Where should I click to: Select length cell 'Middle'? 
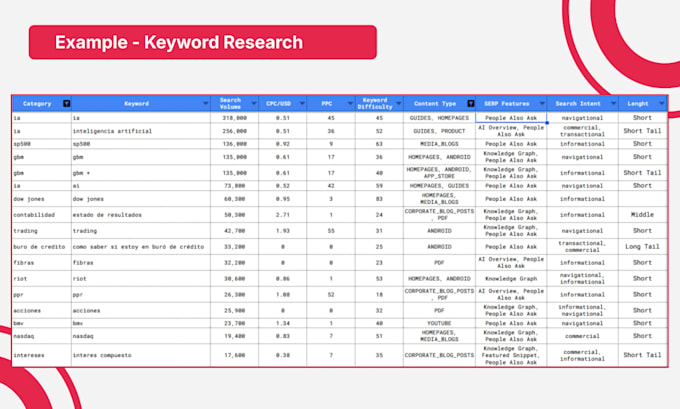(x=643, y=215)
